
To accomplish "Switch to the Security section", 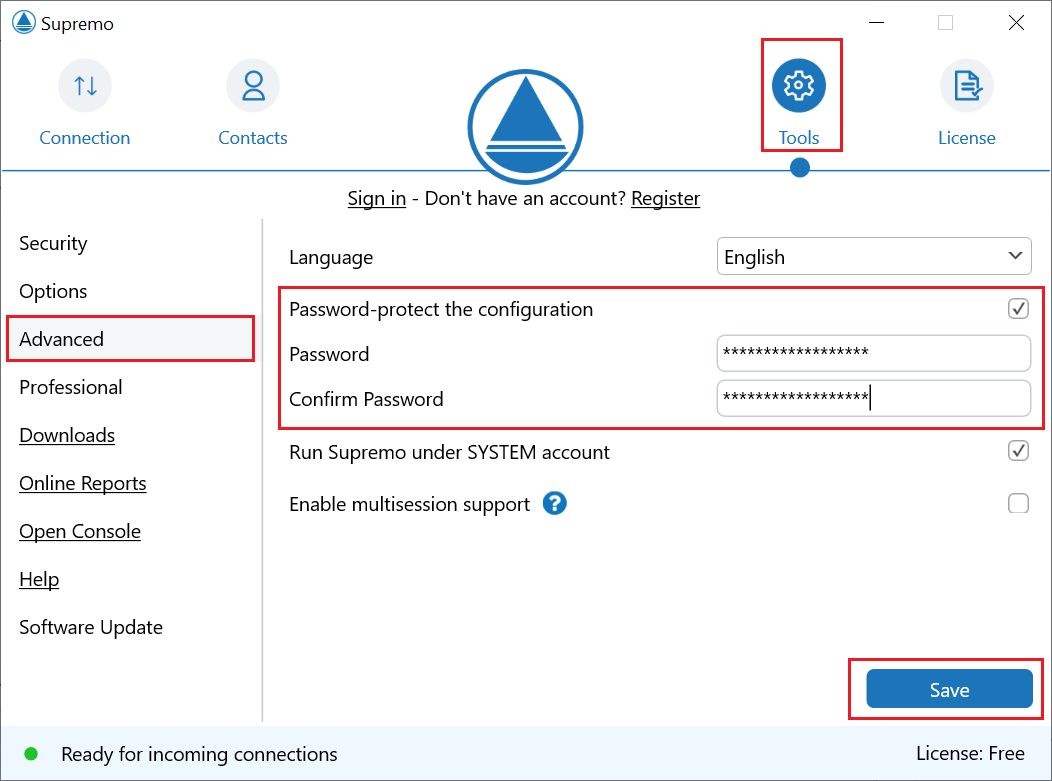I will (x=53, y=243).
